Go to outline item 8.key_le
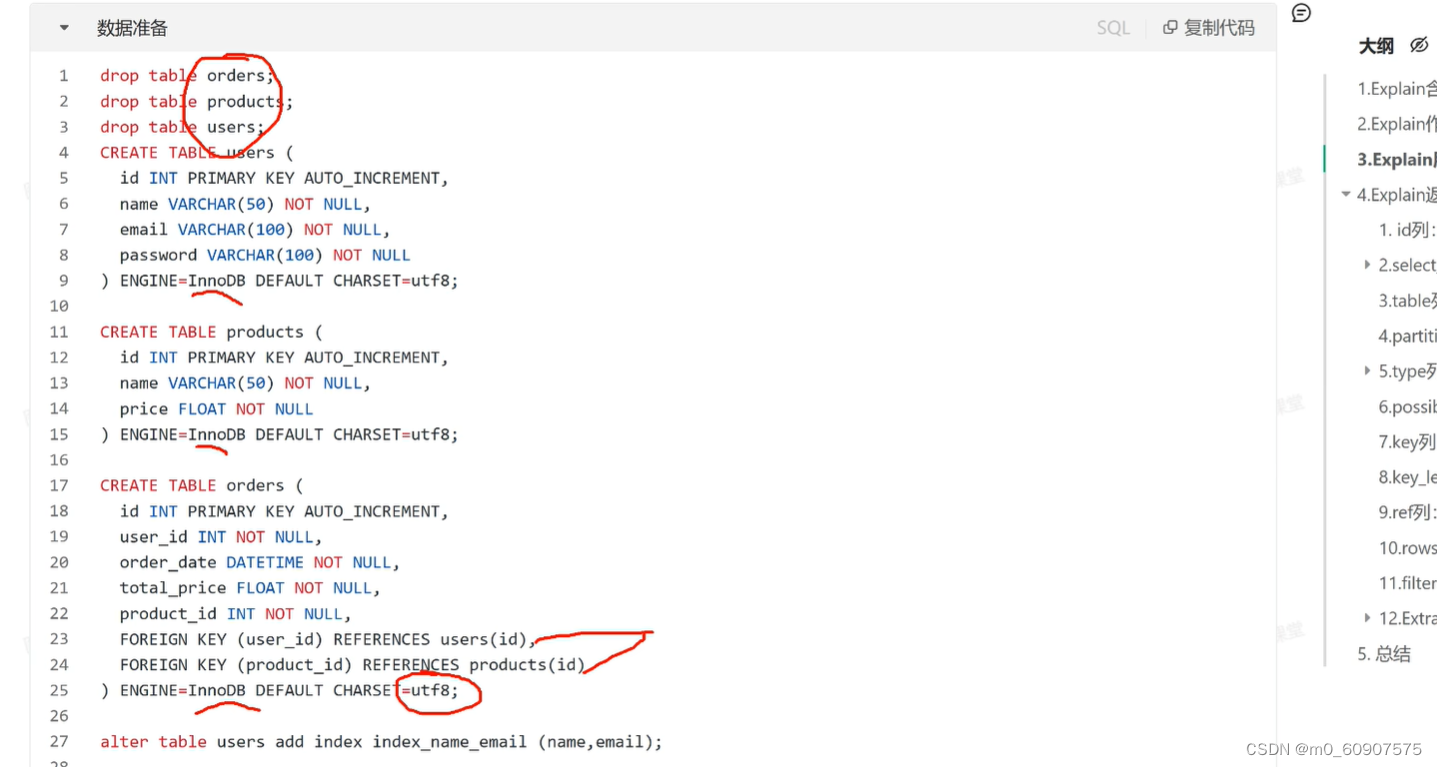 tap(1408, 477)
